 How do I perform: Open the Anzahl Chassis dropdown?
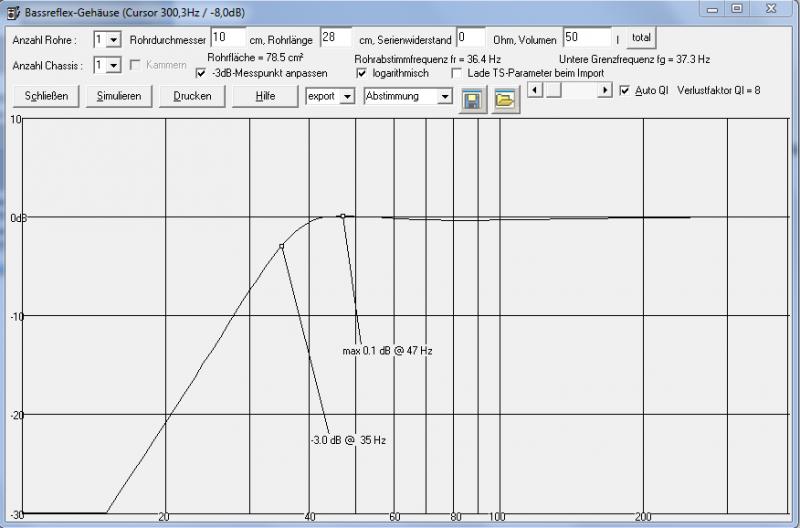point(114,65)
